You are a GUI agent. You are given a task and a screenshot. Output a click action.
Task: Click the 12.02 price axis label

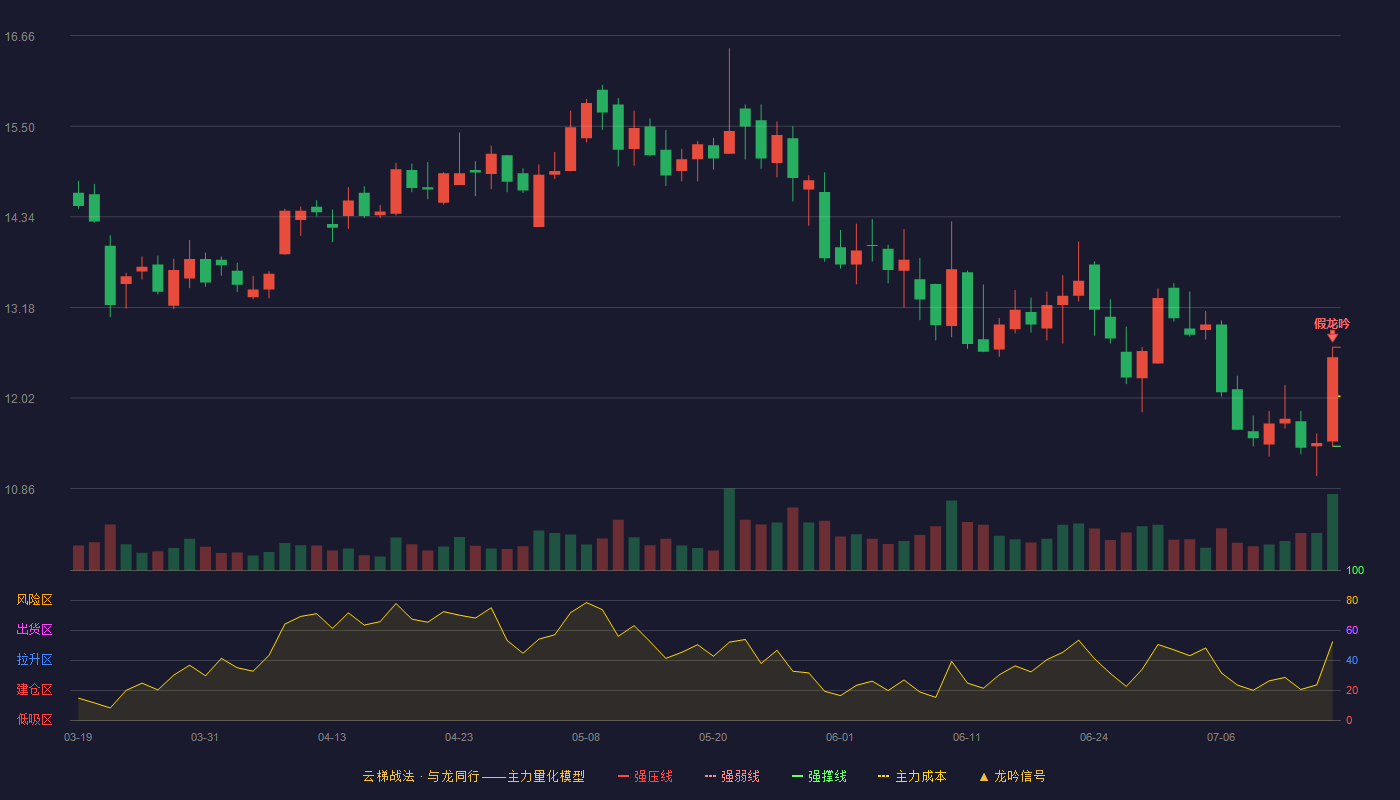coord(20,399)
